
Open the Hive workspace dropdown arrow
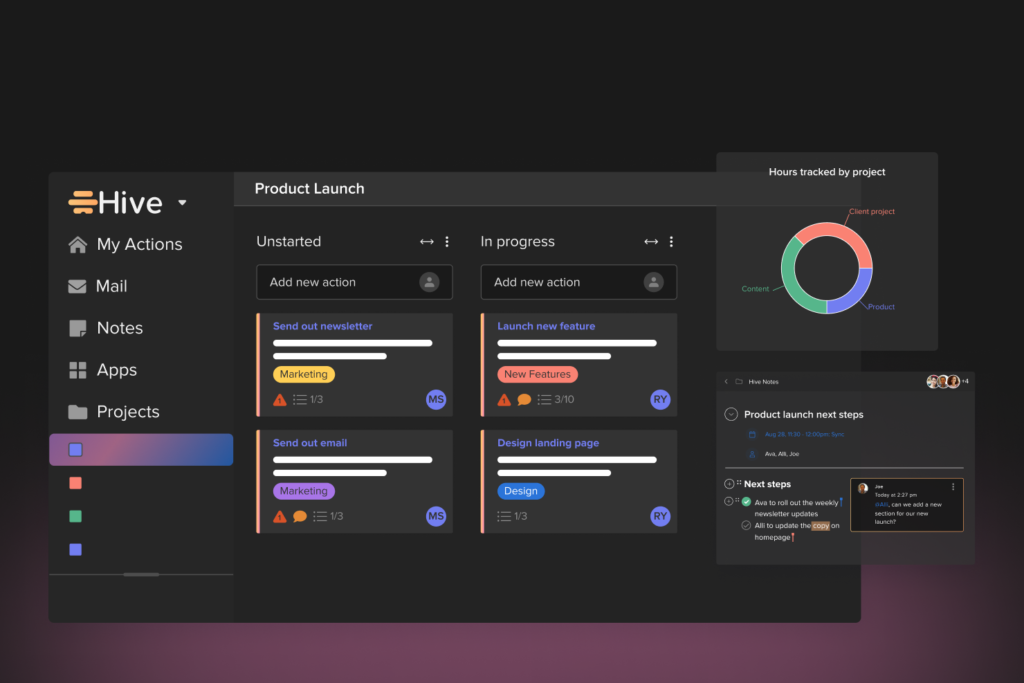[x=182, y=202]
